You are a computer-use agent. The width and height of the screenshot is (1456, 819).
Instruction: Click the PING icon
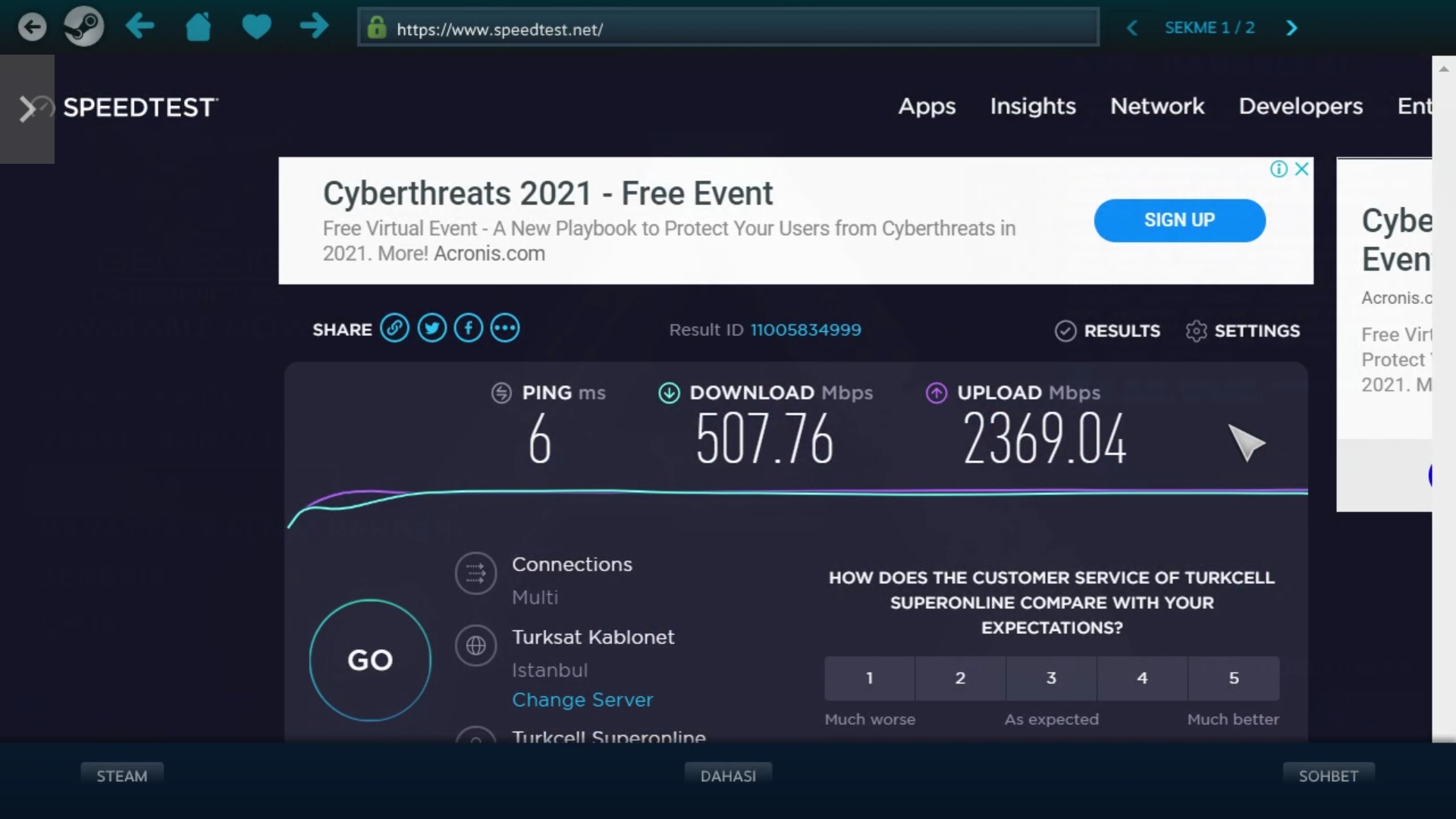(501, 393)
